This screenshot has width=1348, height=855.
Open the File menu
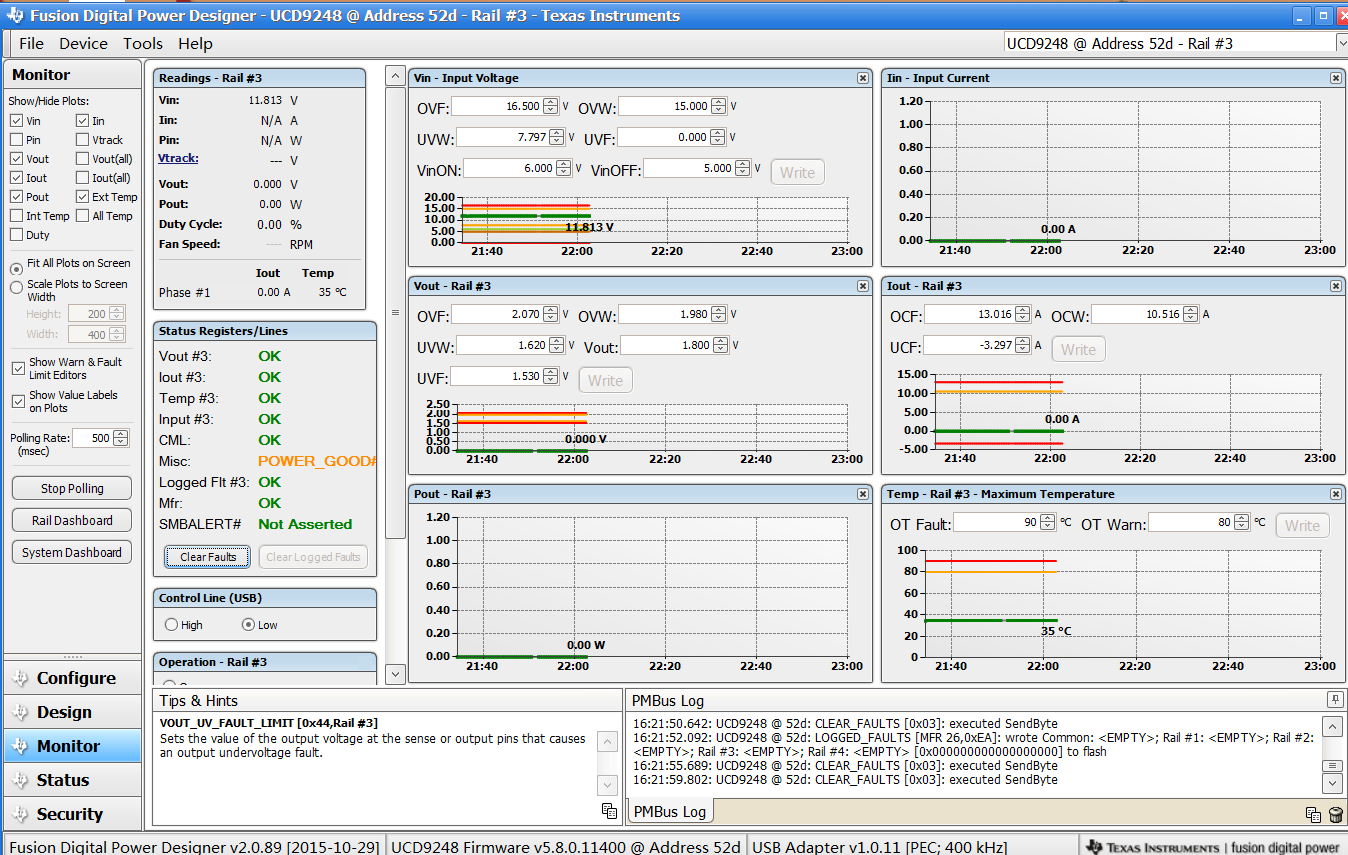tap(31, 43)
